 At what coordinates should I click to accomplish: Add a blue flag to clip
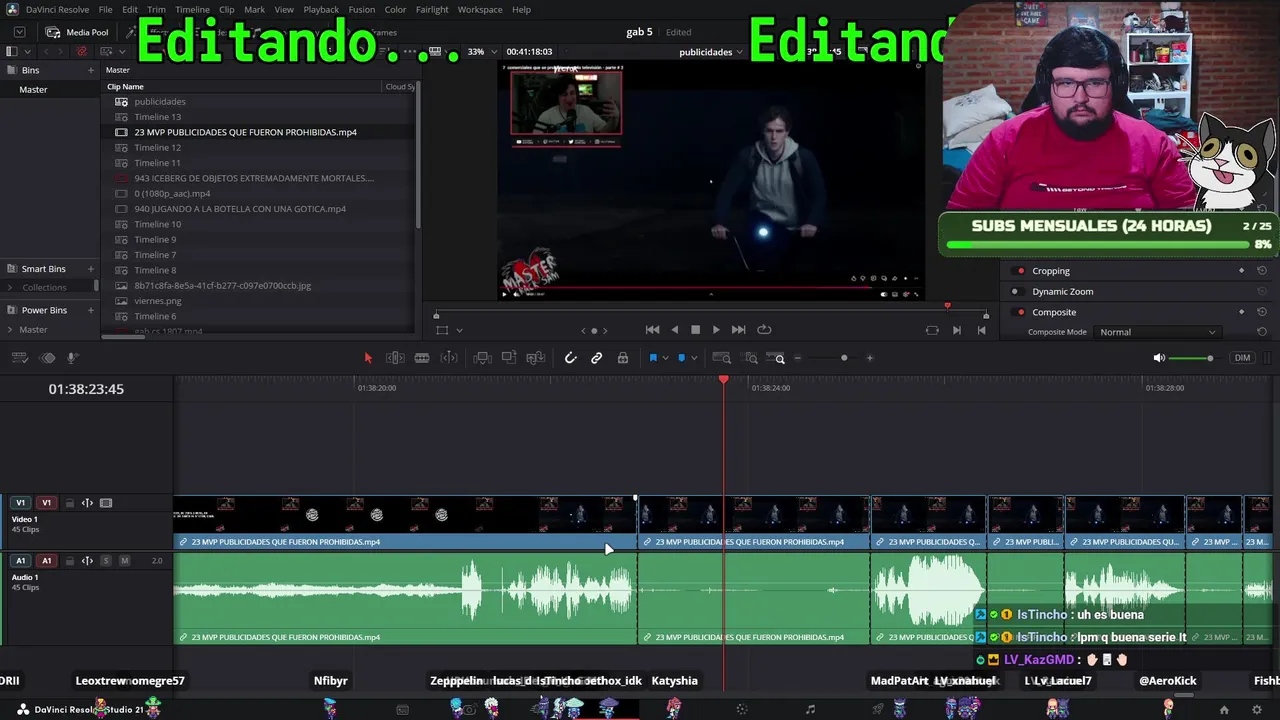coord(653,358)
